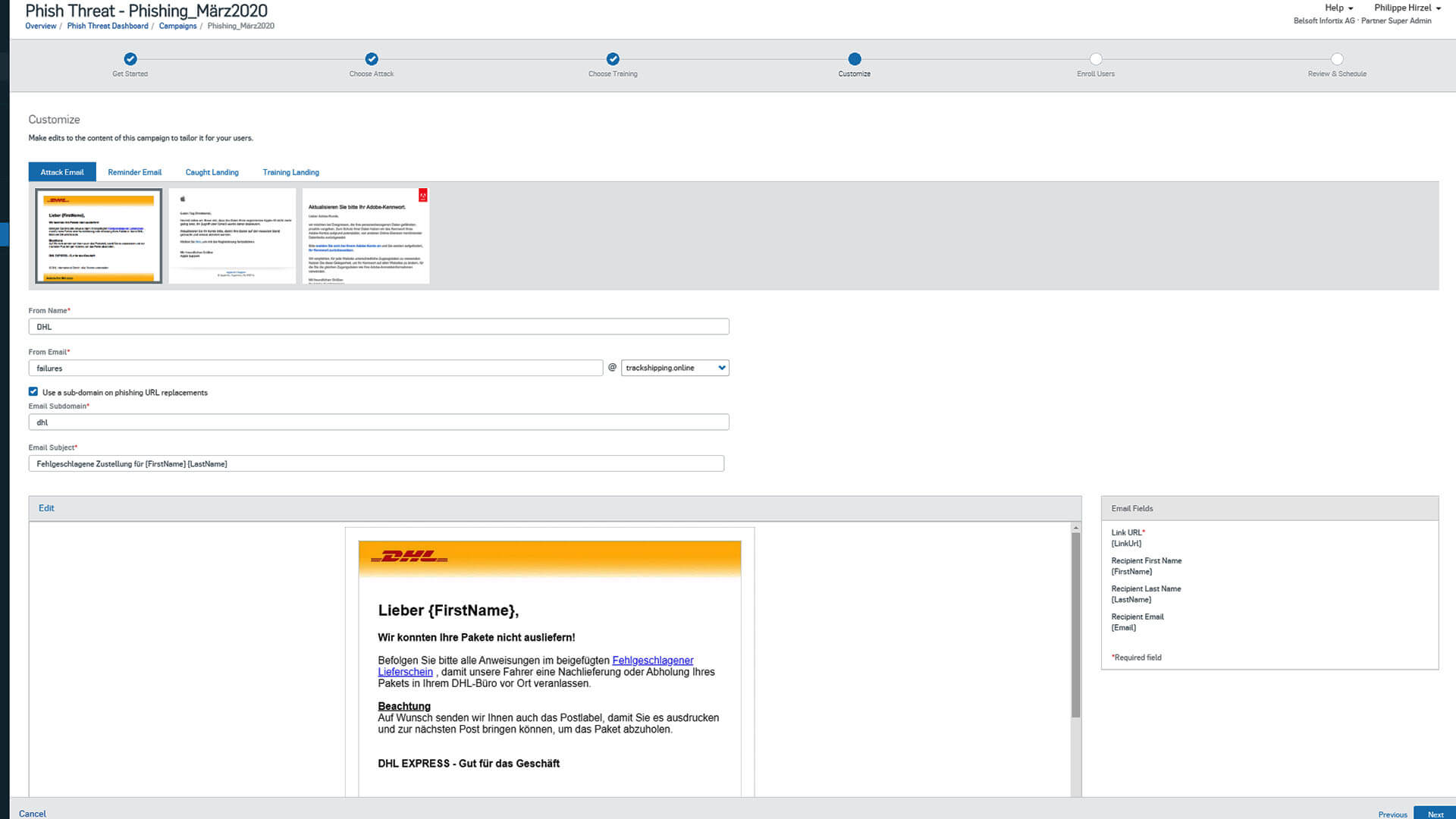Image resolution: width=1456 pixels, height=819 pixels.
Task: Click the Get Started step checkmark icon
Action: pyautogui.click(x=130, y=59)
